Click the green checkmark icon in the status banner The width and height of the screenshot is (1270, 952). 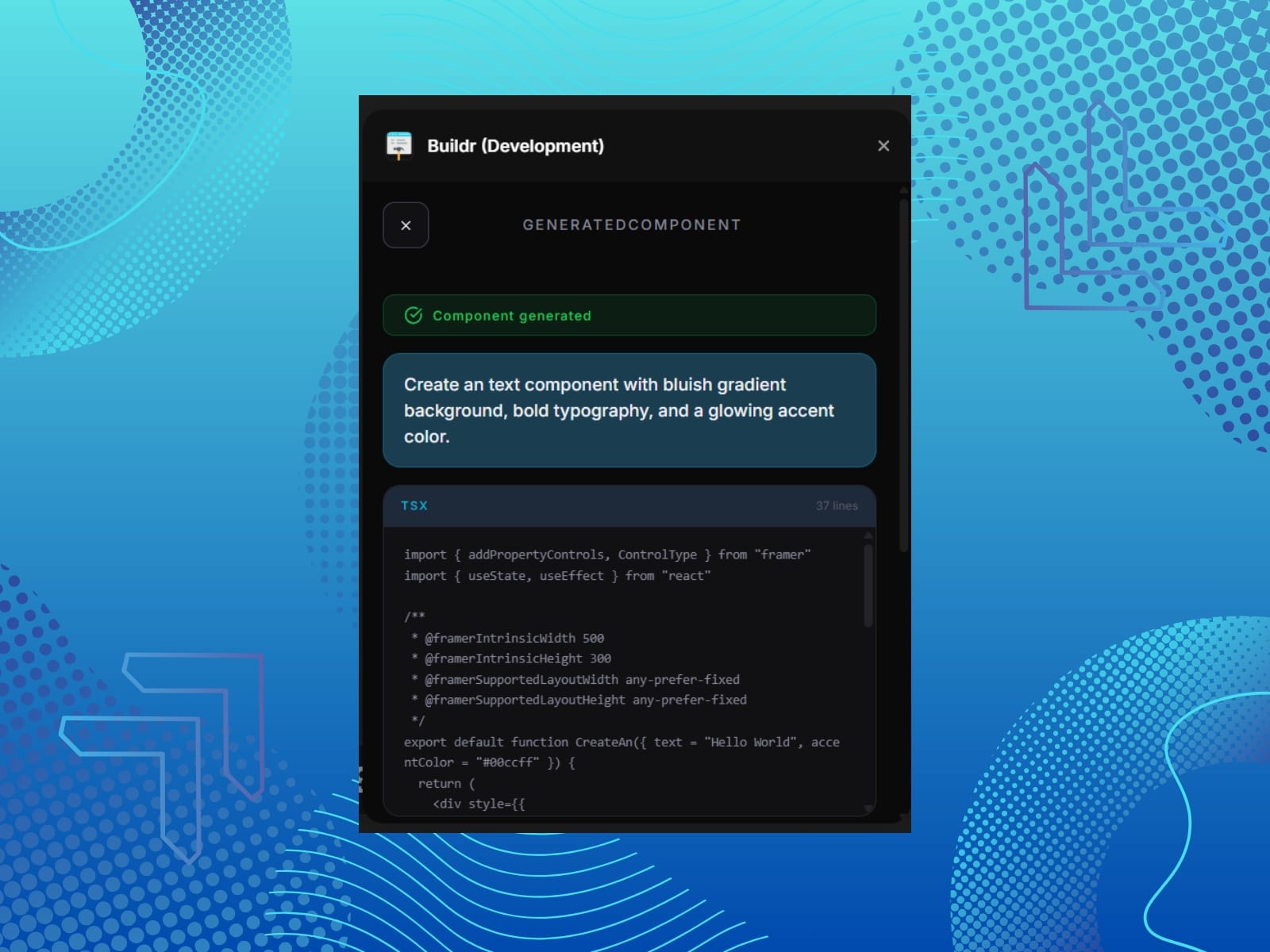[414, 316]
